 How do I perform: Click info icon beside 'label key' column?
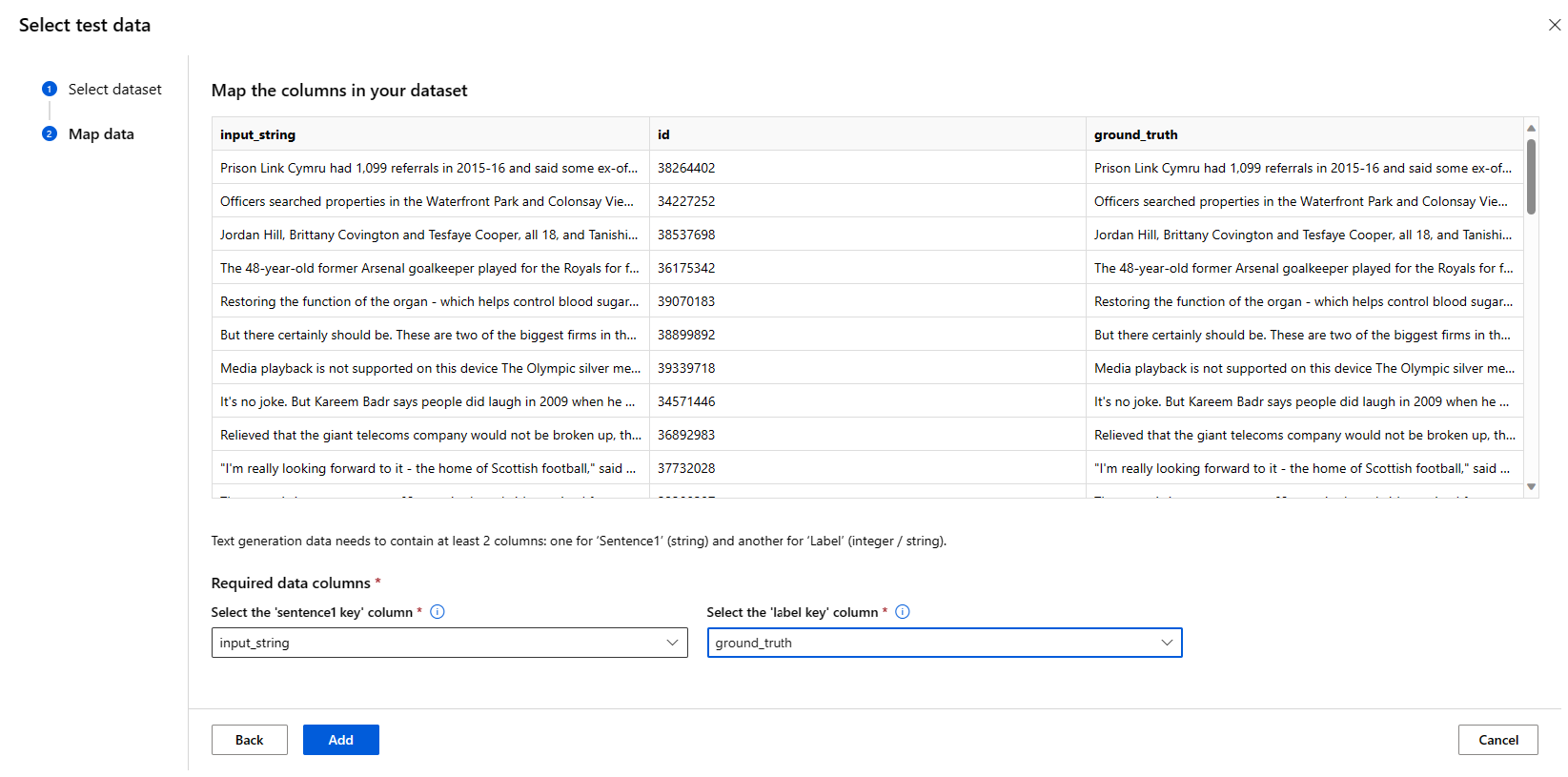point(903,612)
